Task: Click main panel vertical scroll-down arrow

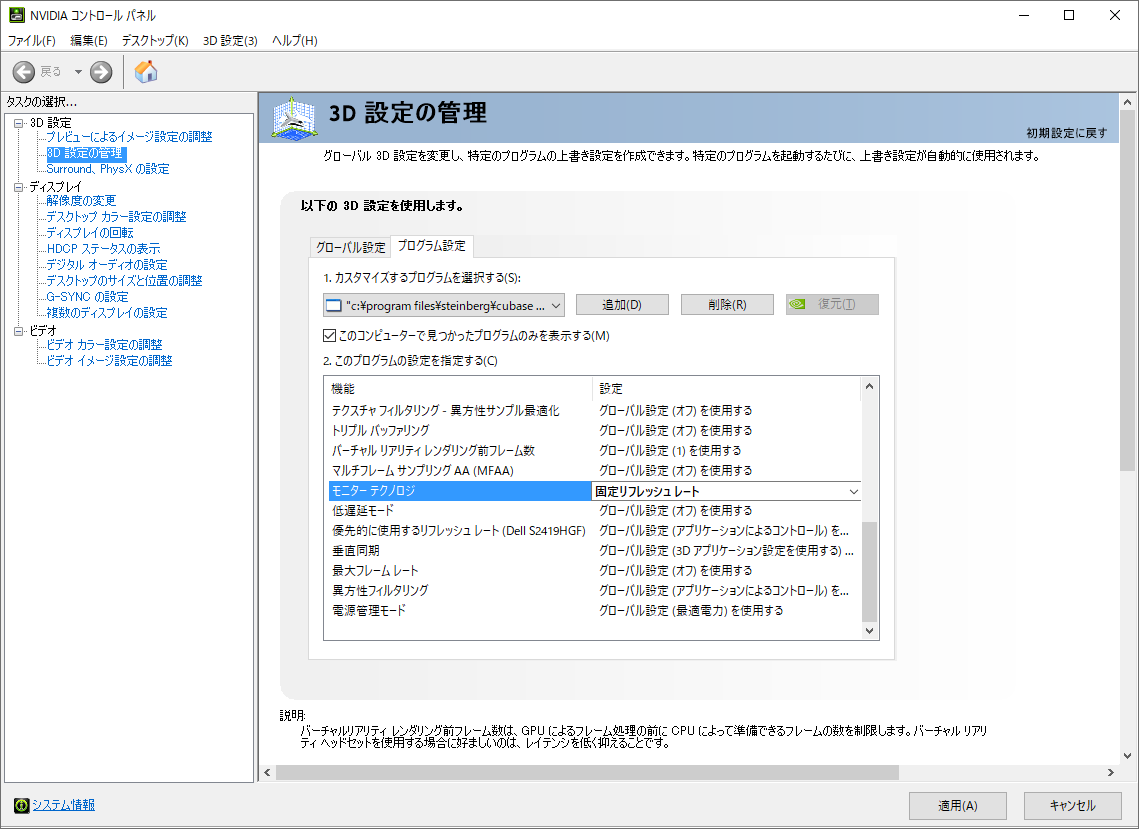Action: tap(1127, 756)
